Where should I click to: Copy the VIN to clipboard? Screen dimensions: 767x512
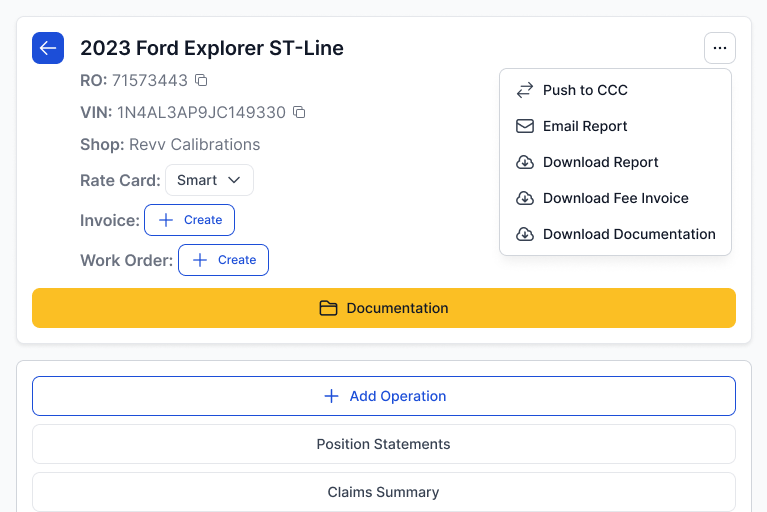pos(299,112)
